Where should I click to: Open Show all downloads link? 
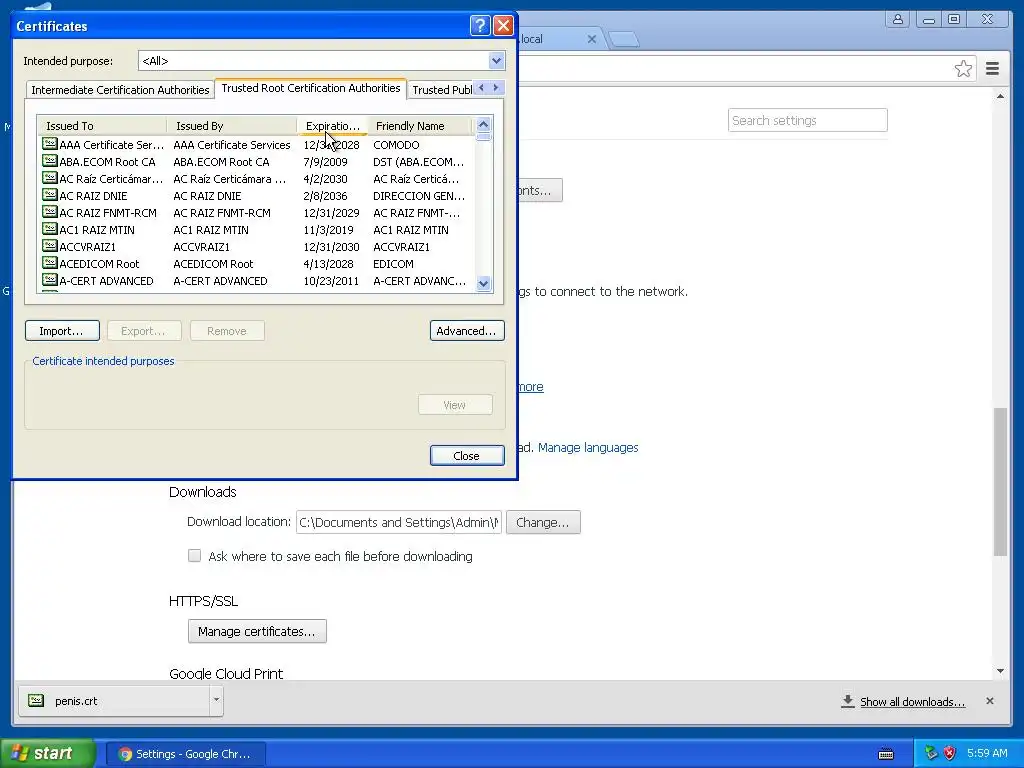pos(912,701)
